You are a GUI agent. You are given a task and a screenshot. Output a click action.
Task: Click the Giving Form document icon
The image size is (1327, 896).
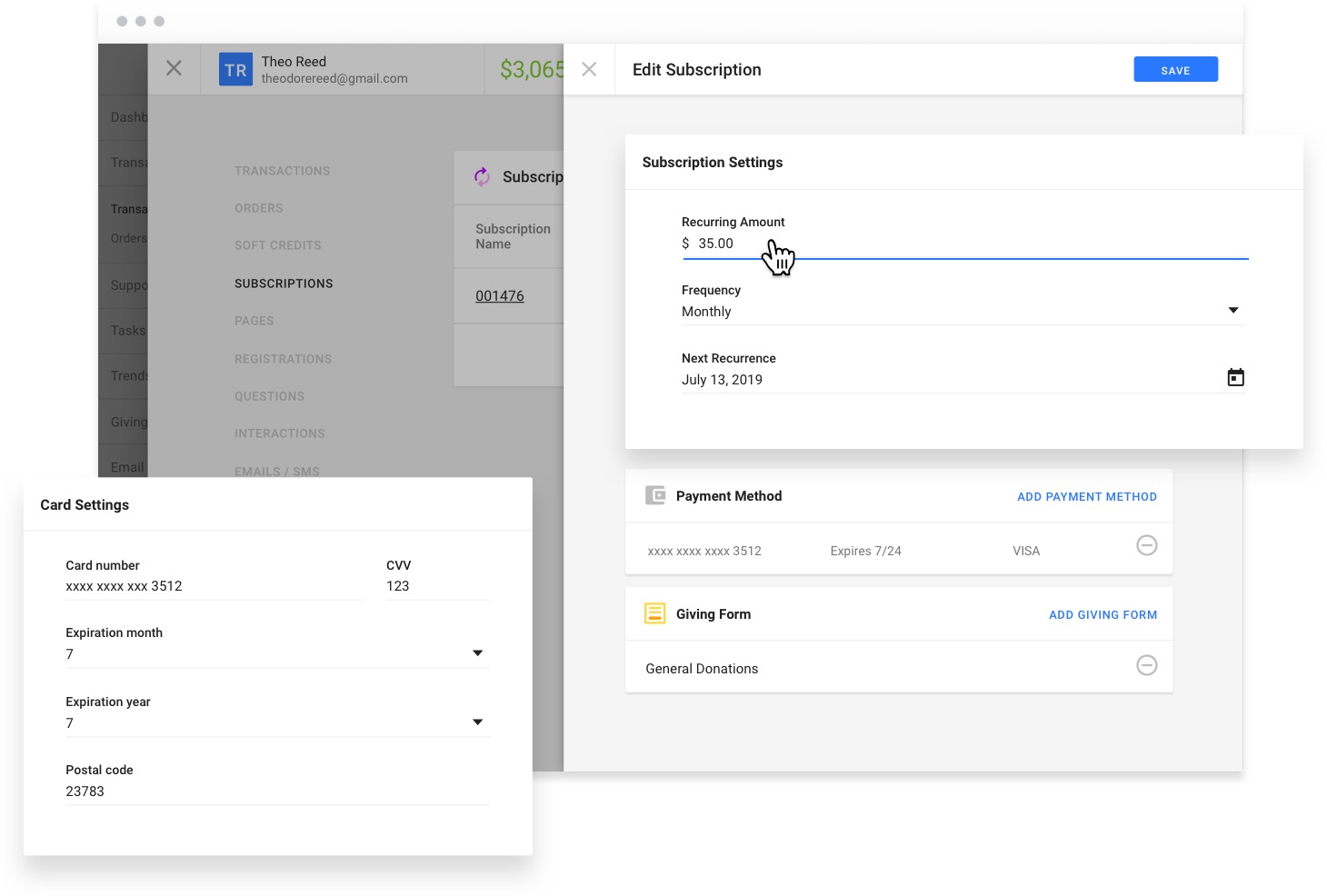[x=654, y=613]
